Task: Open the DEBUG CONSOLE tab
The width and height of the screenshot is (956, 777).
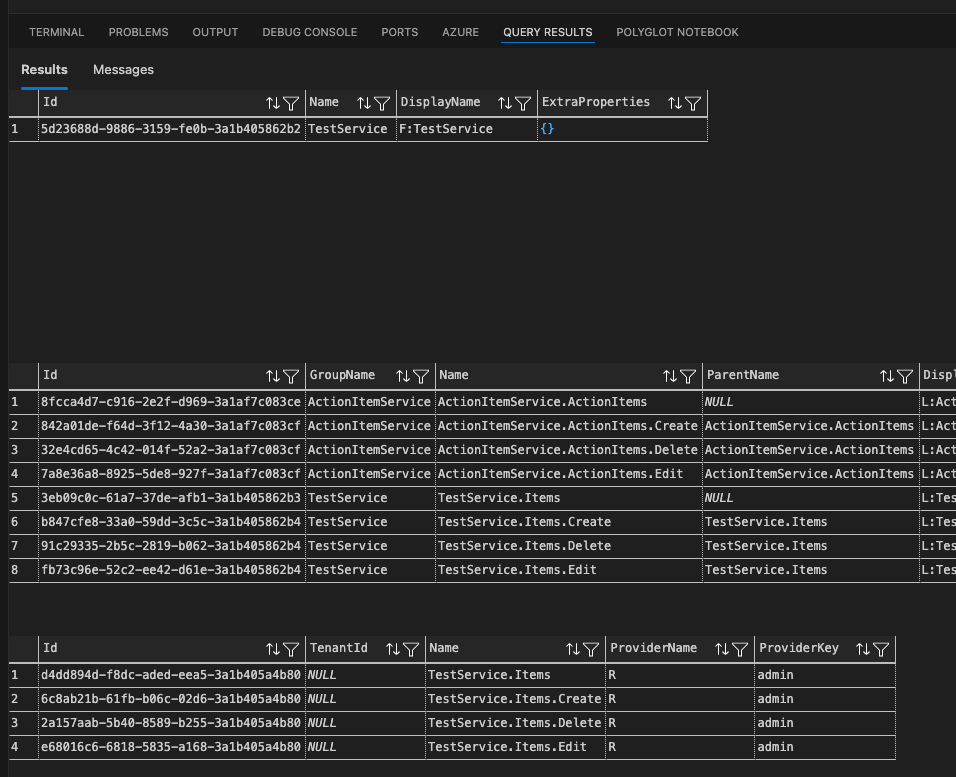Action: click(x=309, y=32)
